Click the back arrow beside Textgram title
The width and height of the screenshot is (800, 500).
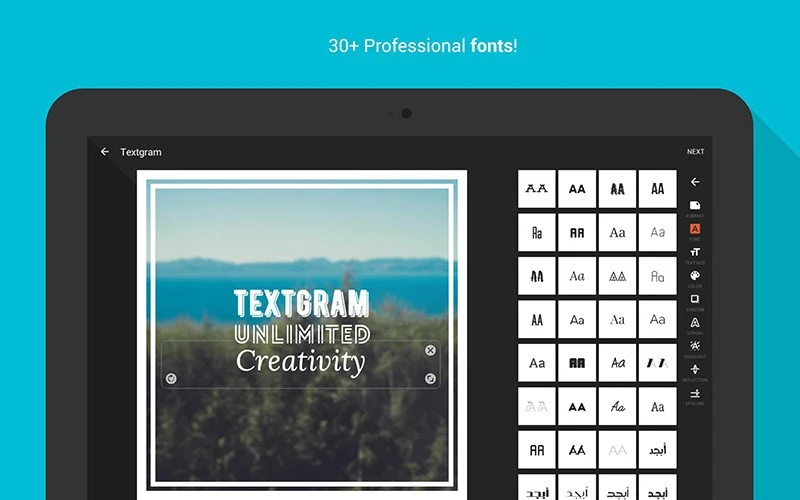pyautogui.click(x=105, y=152)
